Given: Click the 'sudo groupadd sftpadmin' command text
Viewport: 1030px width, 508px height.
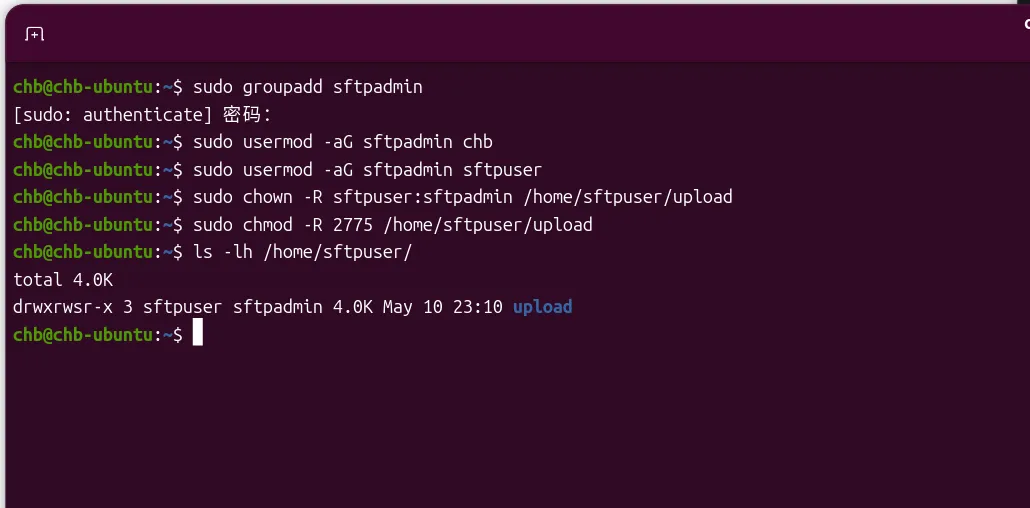Looking at the screenshot, I should [307, 87].
